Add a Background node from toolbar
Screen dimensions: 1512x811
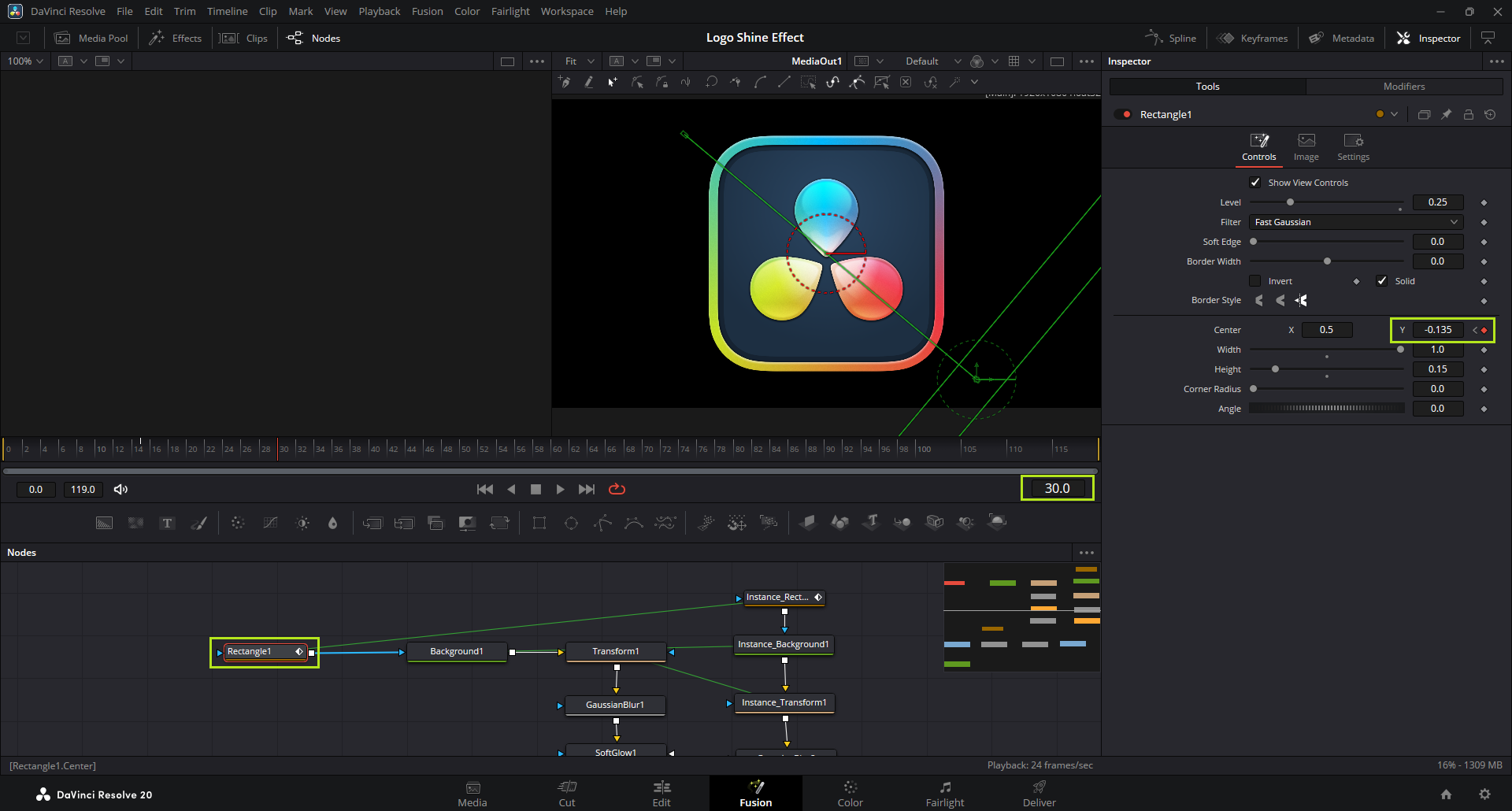coord(104,523)
